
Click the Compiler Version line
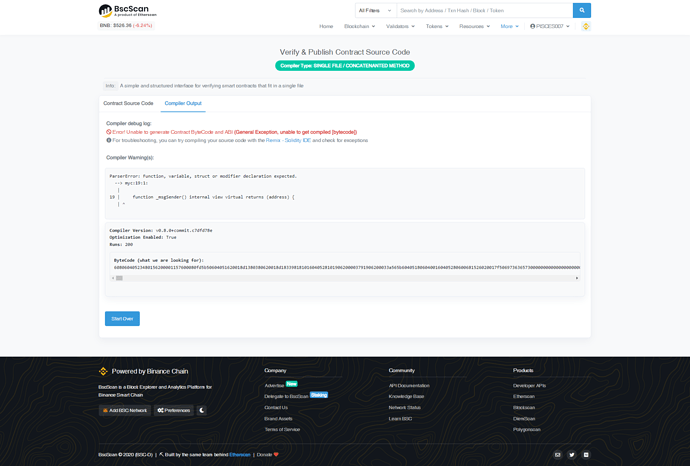coord(161,230)
